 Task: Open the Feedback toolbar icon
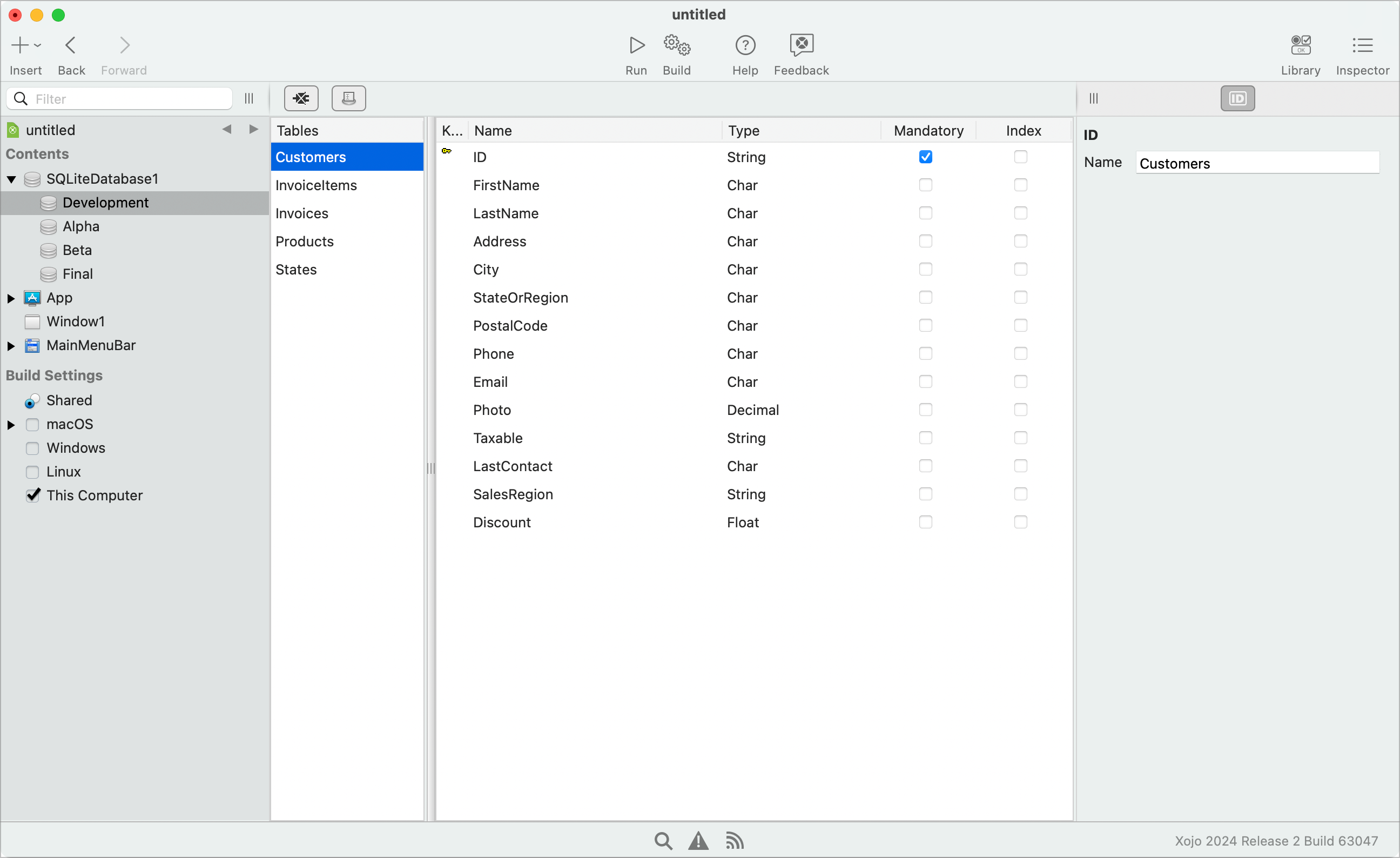pos(800,45)
